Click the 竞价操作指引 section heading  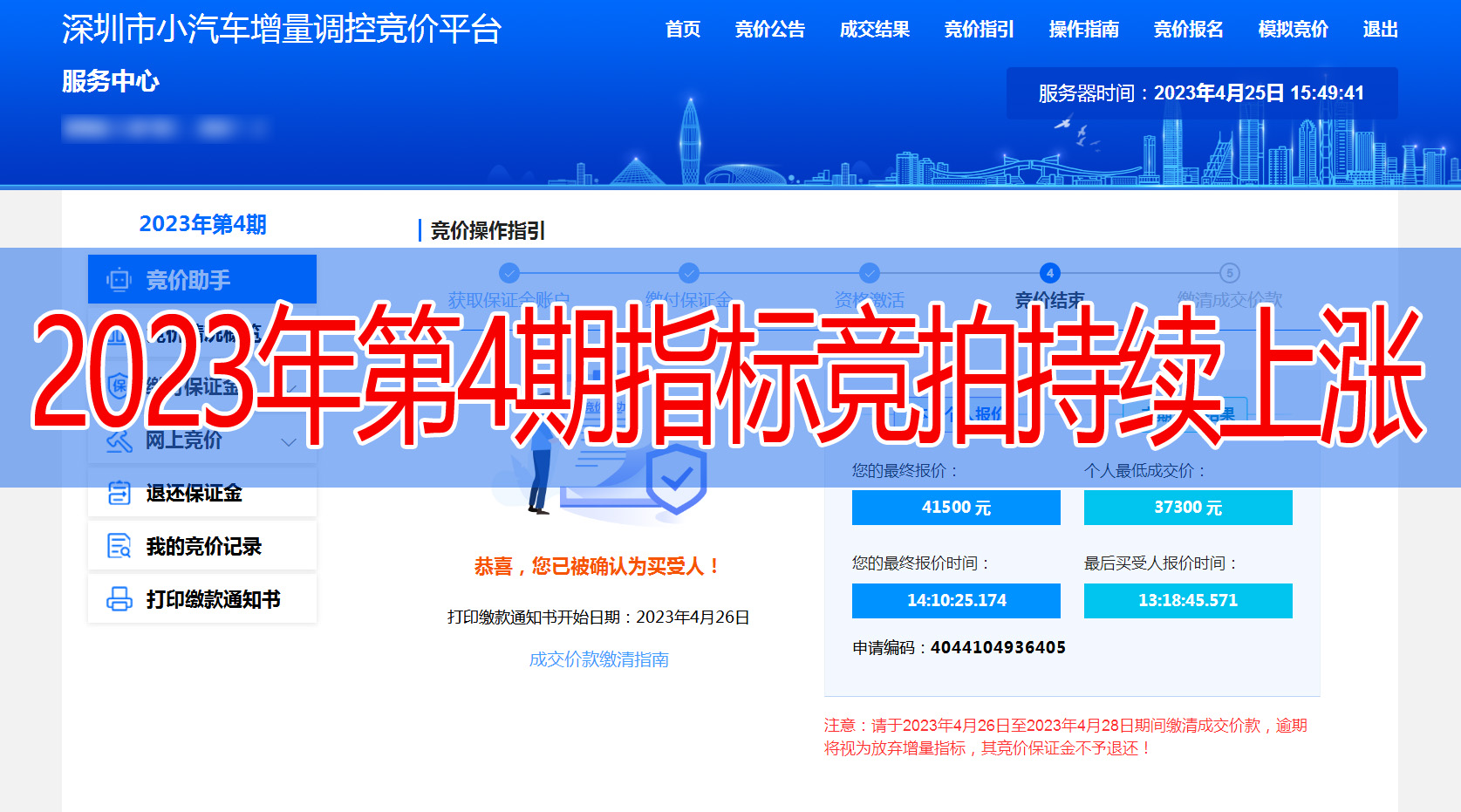point(488,230)
